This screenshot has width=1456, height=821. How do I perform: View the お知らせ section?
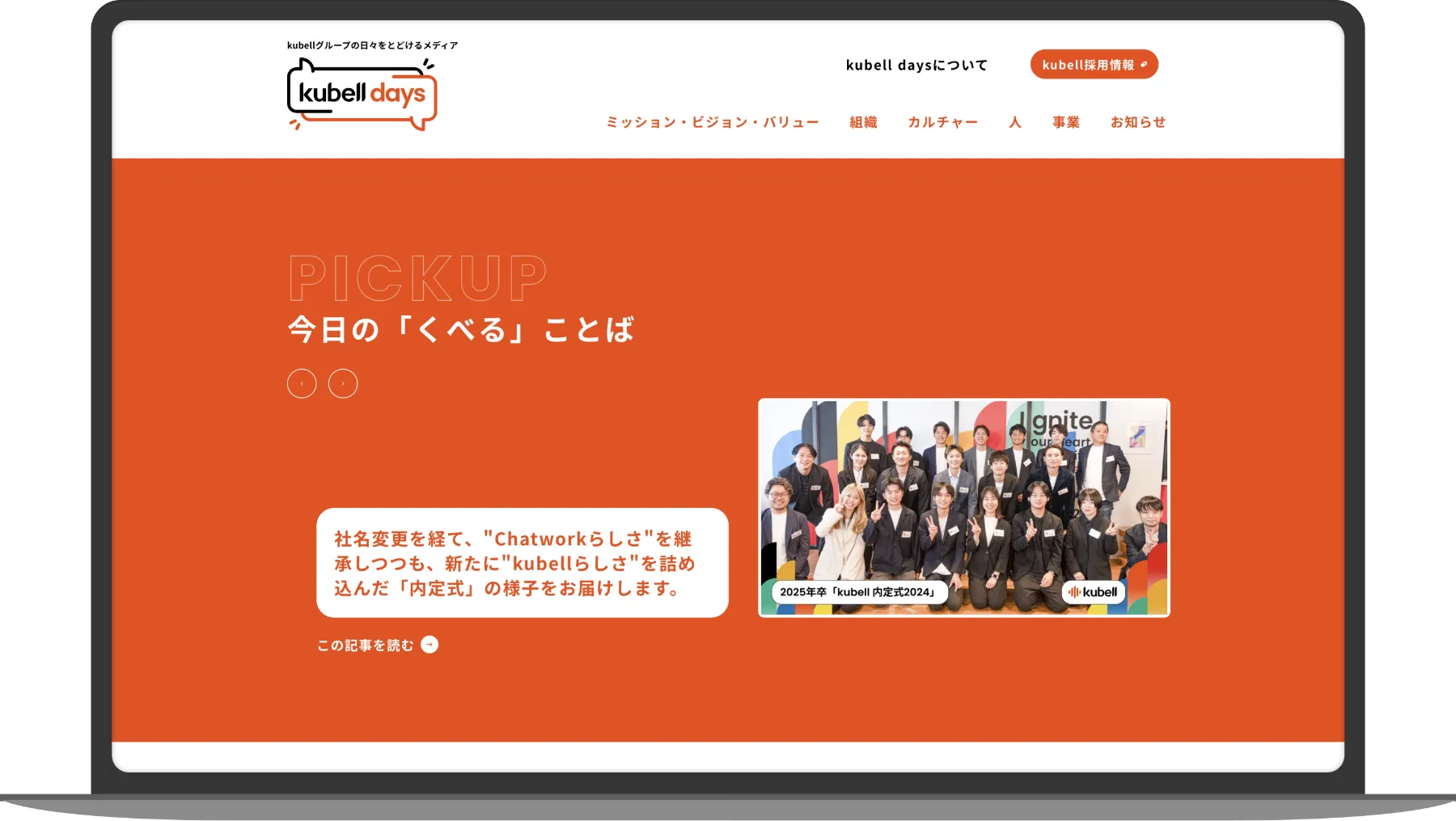[x=1138, y=122]
